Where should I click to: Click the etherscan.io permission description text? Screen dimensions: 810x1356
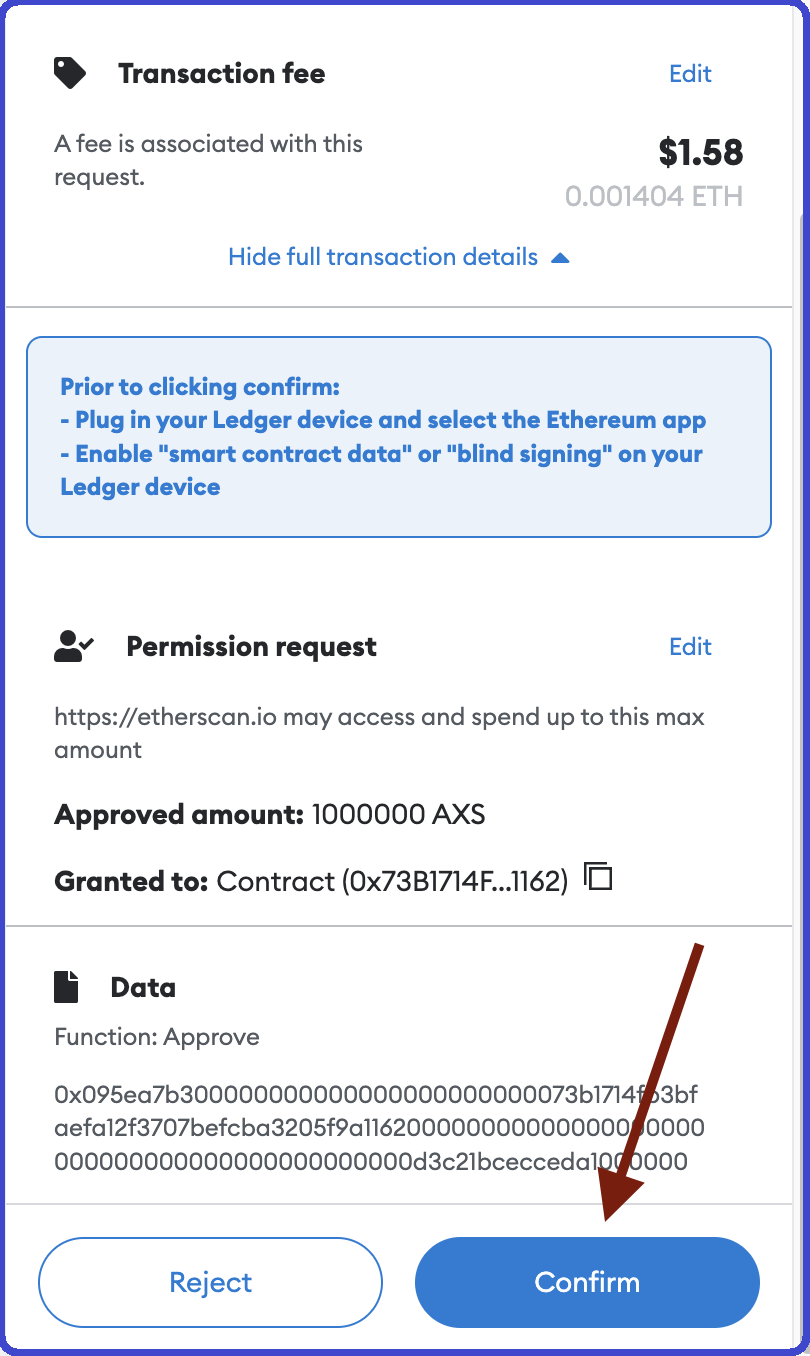coord(379,733)
